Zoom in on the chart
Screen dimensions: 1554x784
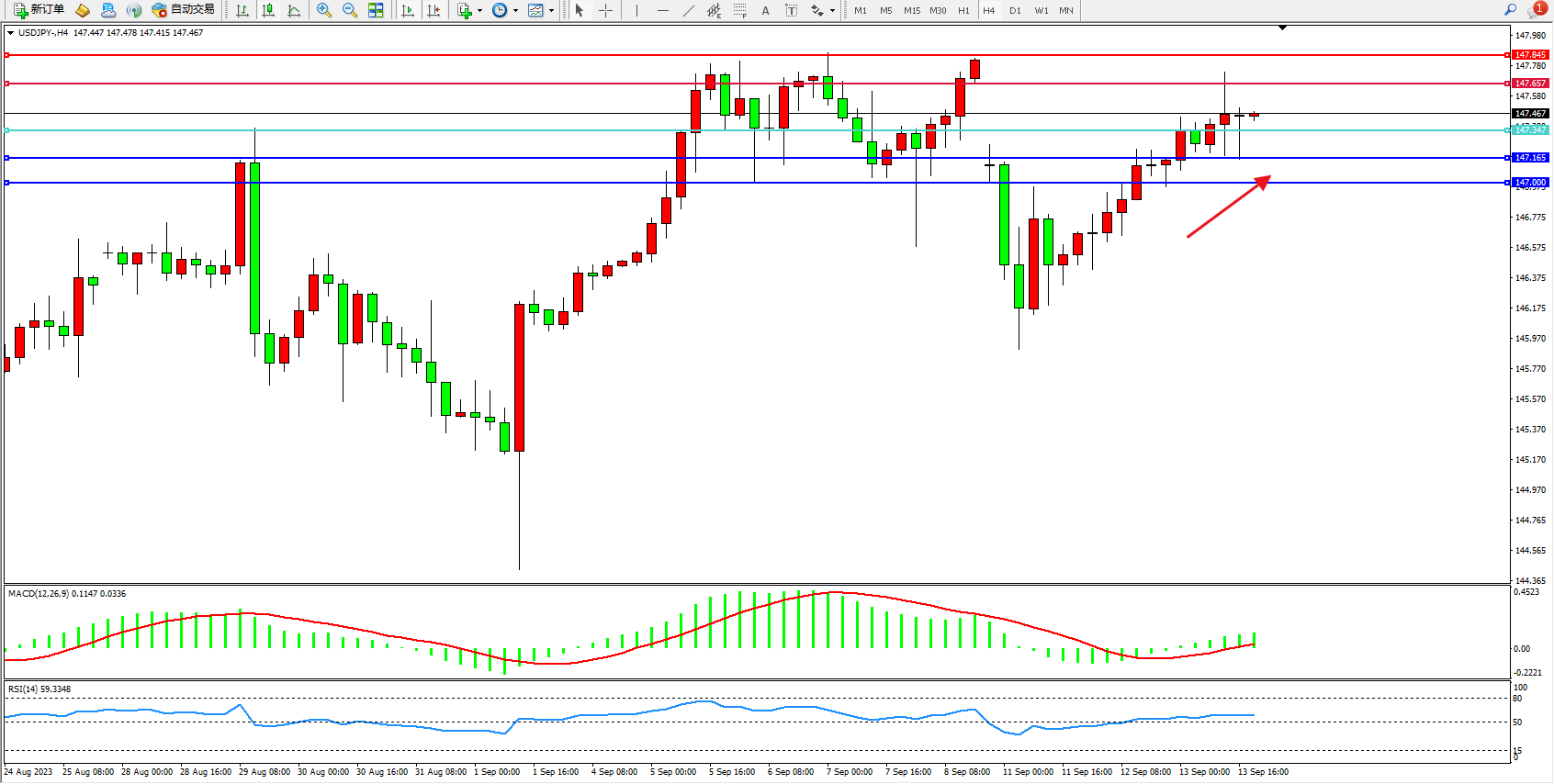coord(323,10)
